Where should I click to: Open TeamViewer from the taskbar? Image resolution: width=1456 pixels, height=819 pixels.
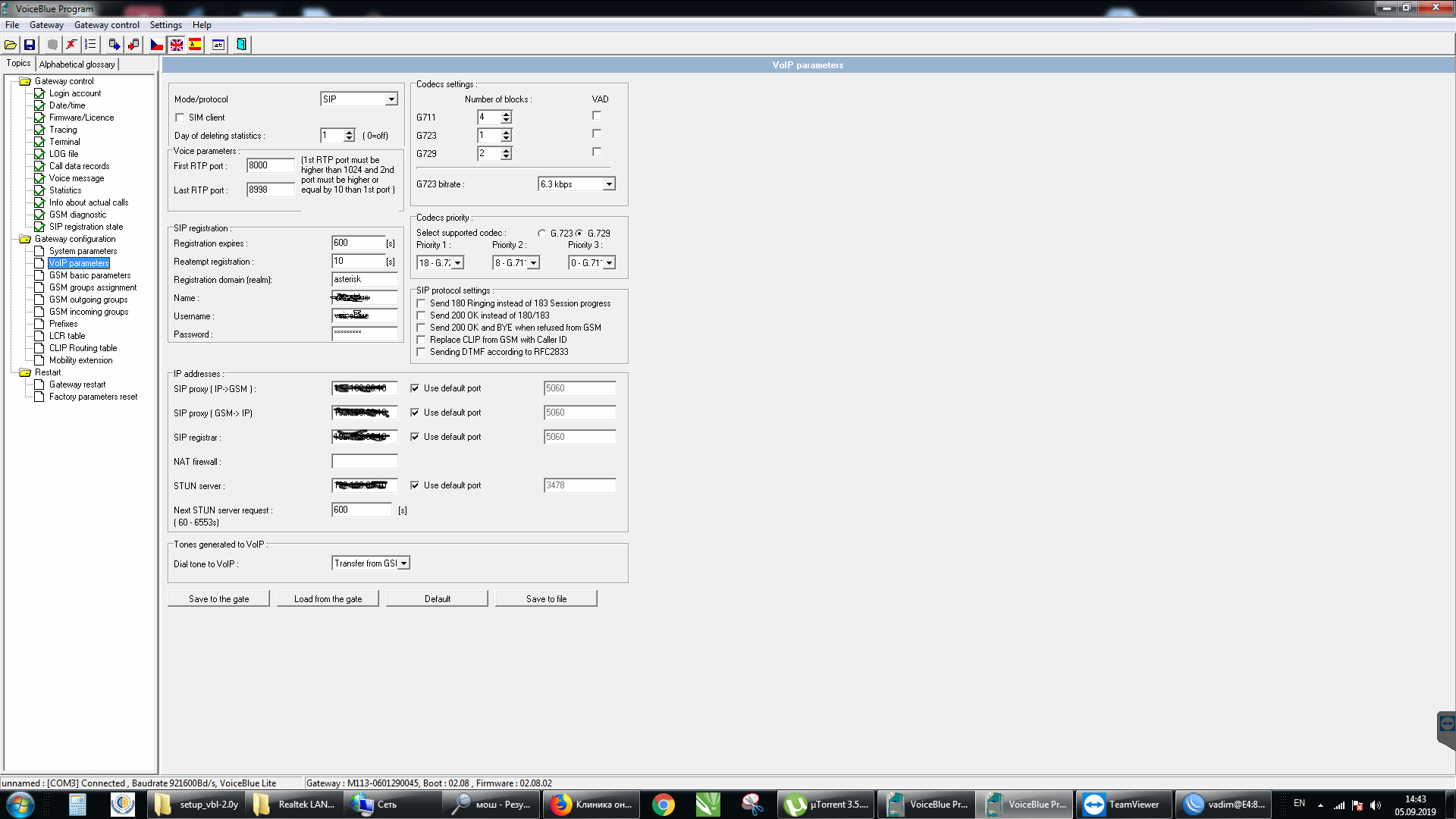tap(1123, 805)
